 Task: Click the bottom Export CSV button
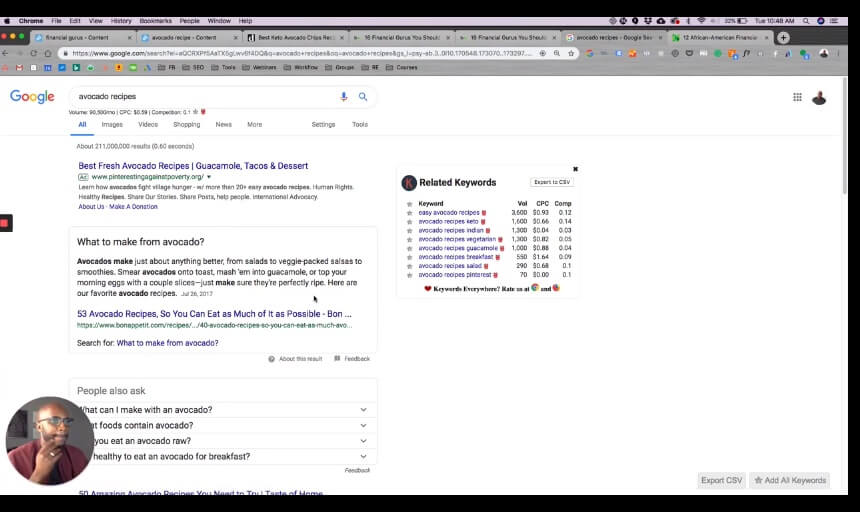tap(721, 480)
